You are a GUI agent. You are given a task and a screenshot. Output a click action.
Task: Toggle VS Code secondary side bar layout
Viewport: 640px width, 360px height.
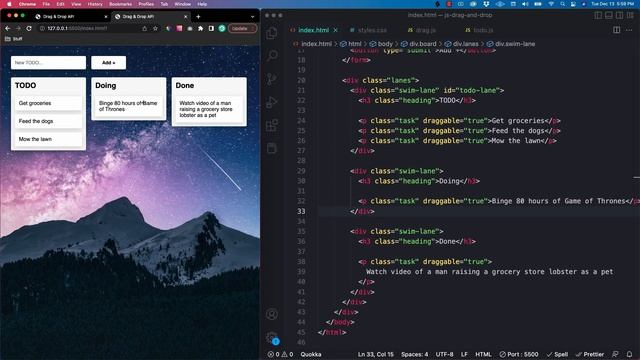click(619, 15)
